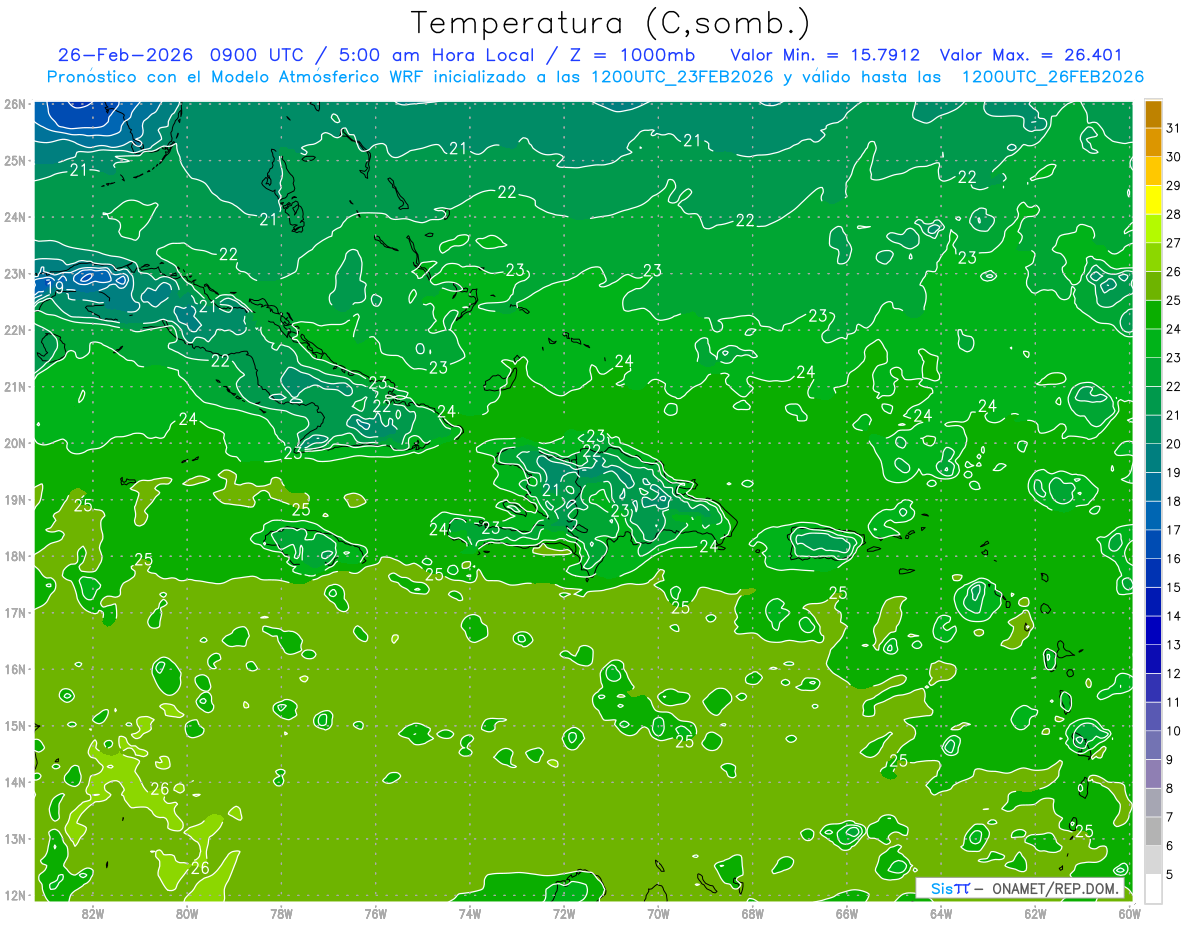Click the "19" contour label on the map

pyautogui.click(x=55, y=288)
